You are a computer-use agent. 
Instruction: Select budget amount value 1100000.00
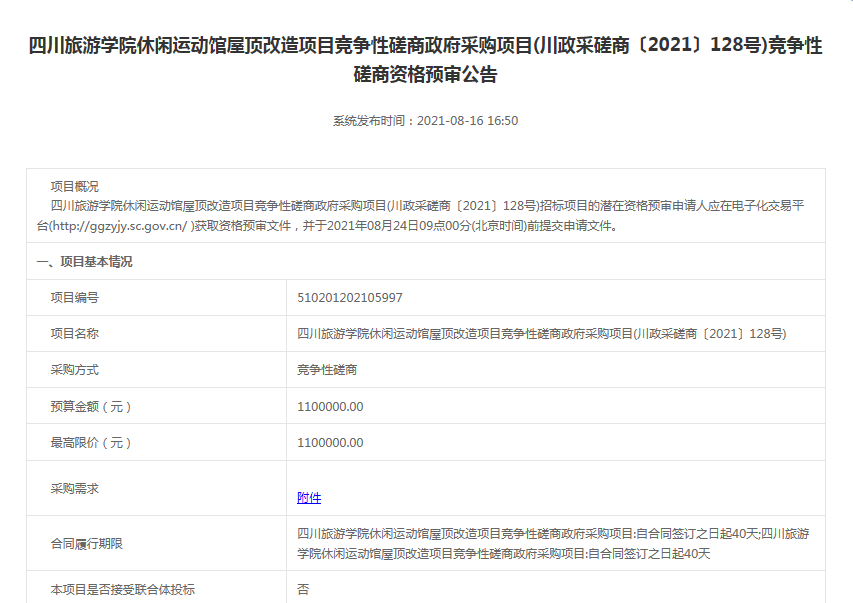(x=330, y=407)
